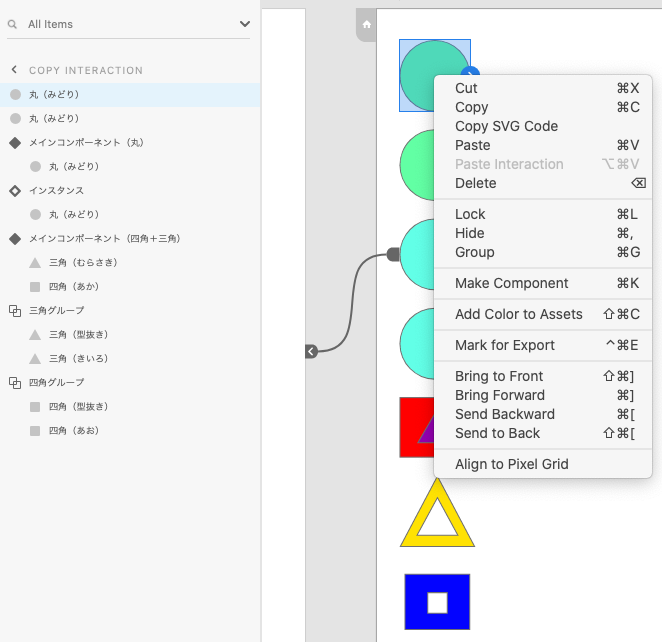
Task: Click the blue interaction arrow handle on selected circle
Action: [x=470, y=71]
